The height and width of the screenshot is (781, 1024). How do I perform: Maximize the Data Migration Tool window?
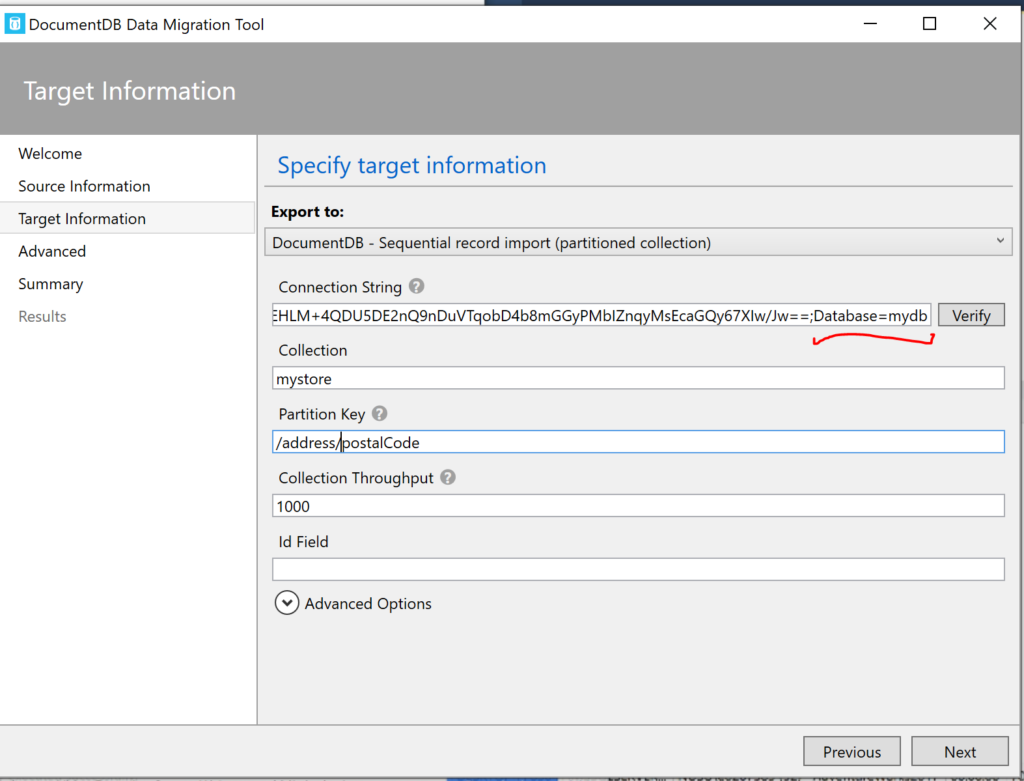pyautogui.click(x=929, y=24)
